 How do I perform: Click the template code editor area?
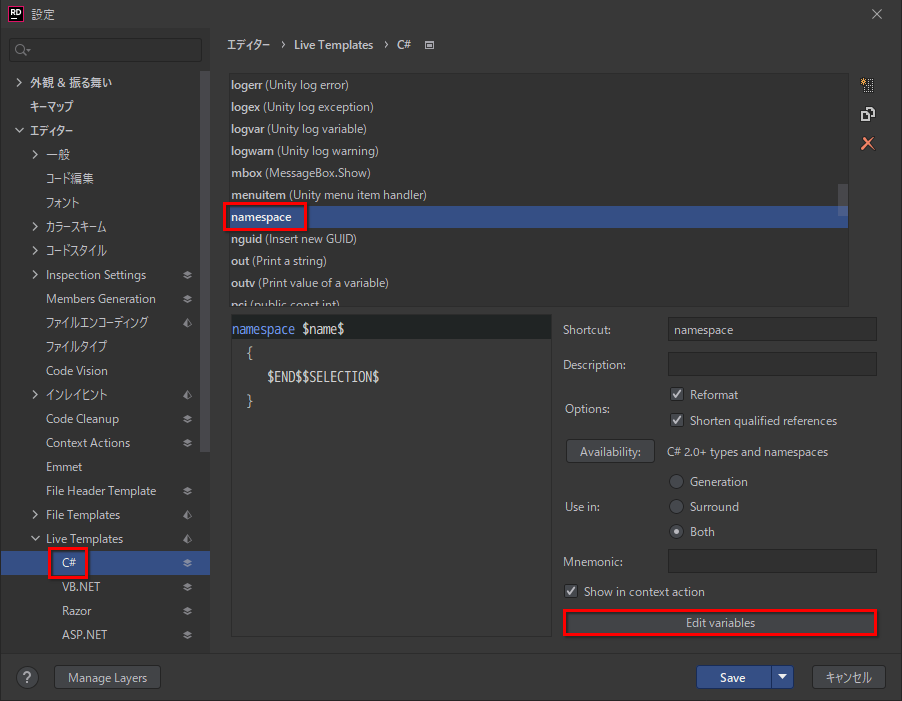click(391, 475)
